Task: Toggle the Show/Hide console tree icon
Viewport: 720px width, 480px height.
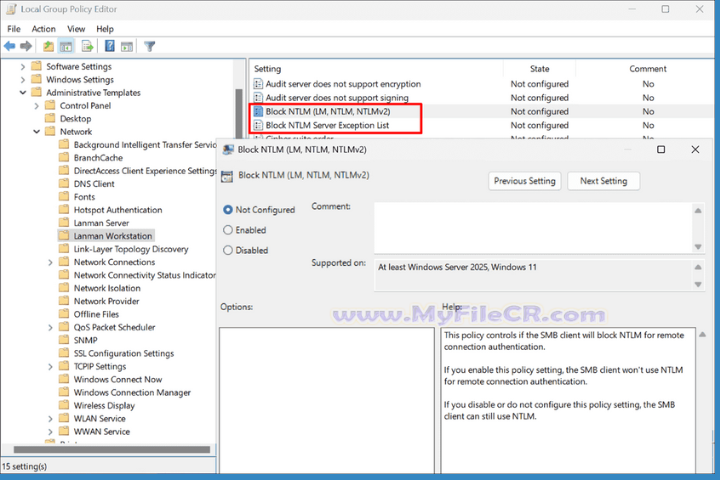Action: (66, 46)
